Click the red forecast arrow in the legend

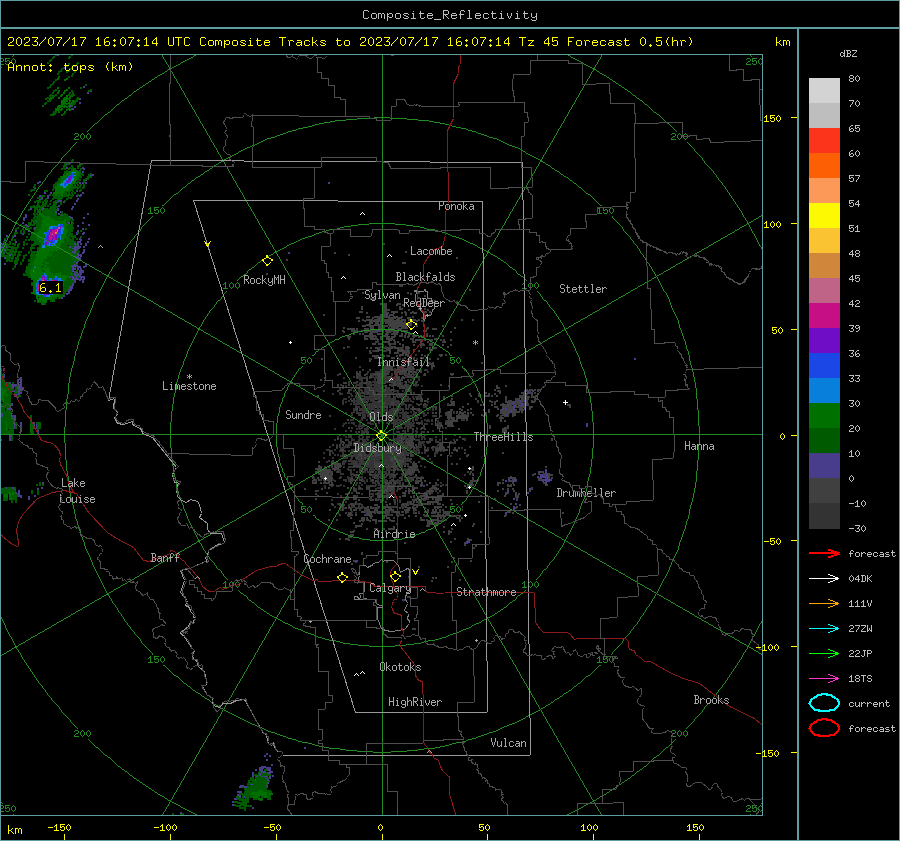[824, 553]
